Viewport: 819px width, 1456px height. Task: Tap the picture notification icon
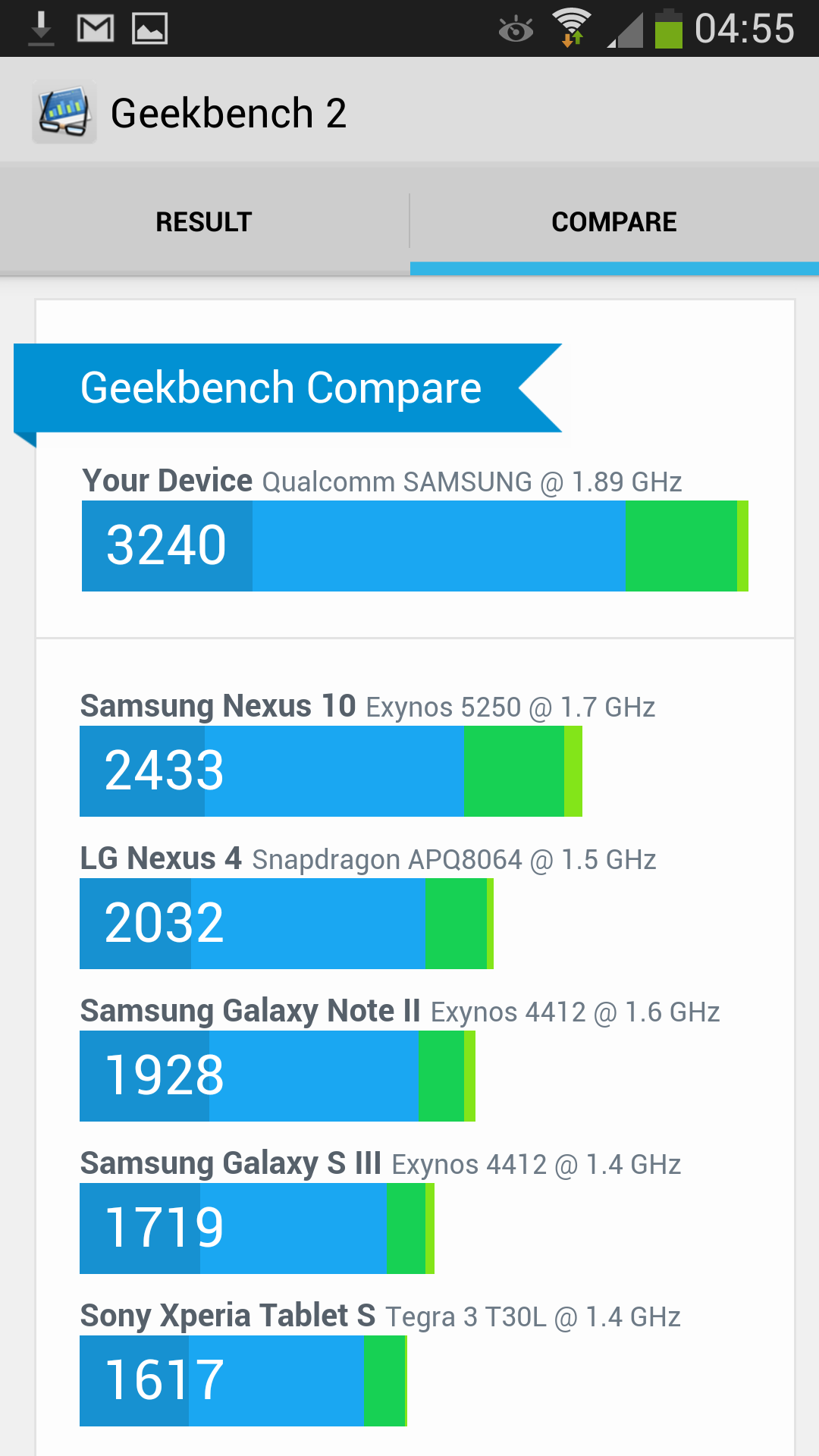150,29
